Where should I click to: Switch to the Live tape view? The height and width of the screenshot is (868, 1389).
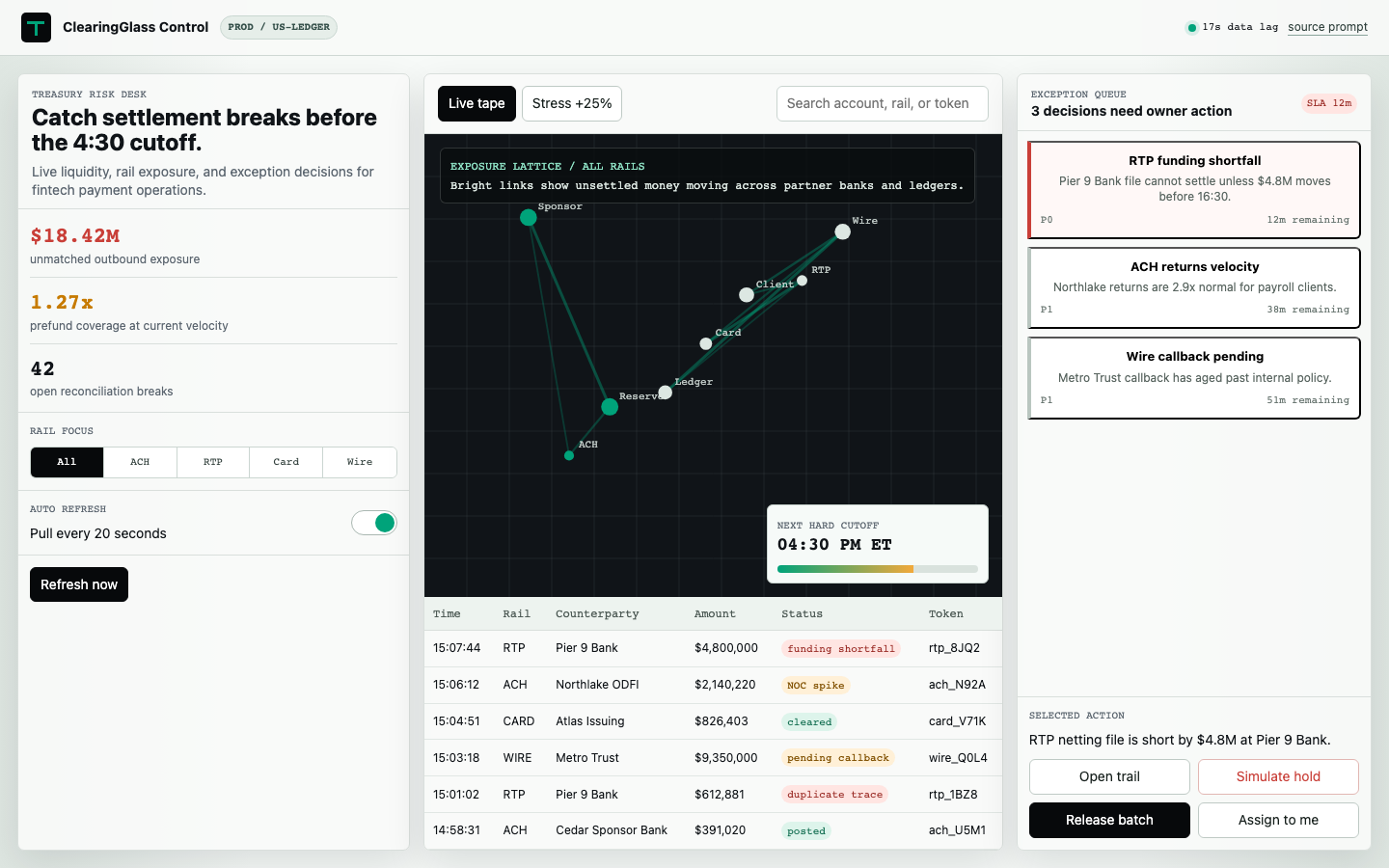click(477, 104)
